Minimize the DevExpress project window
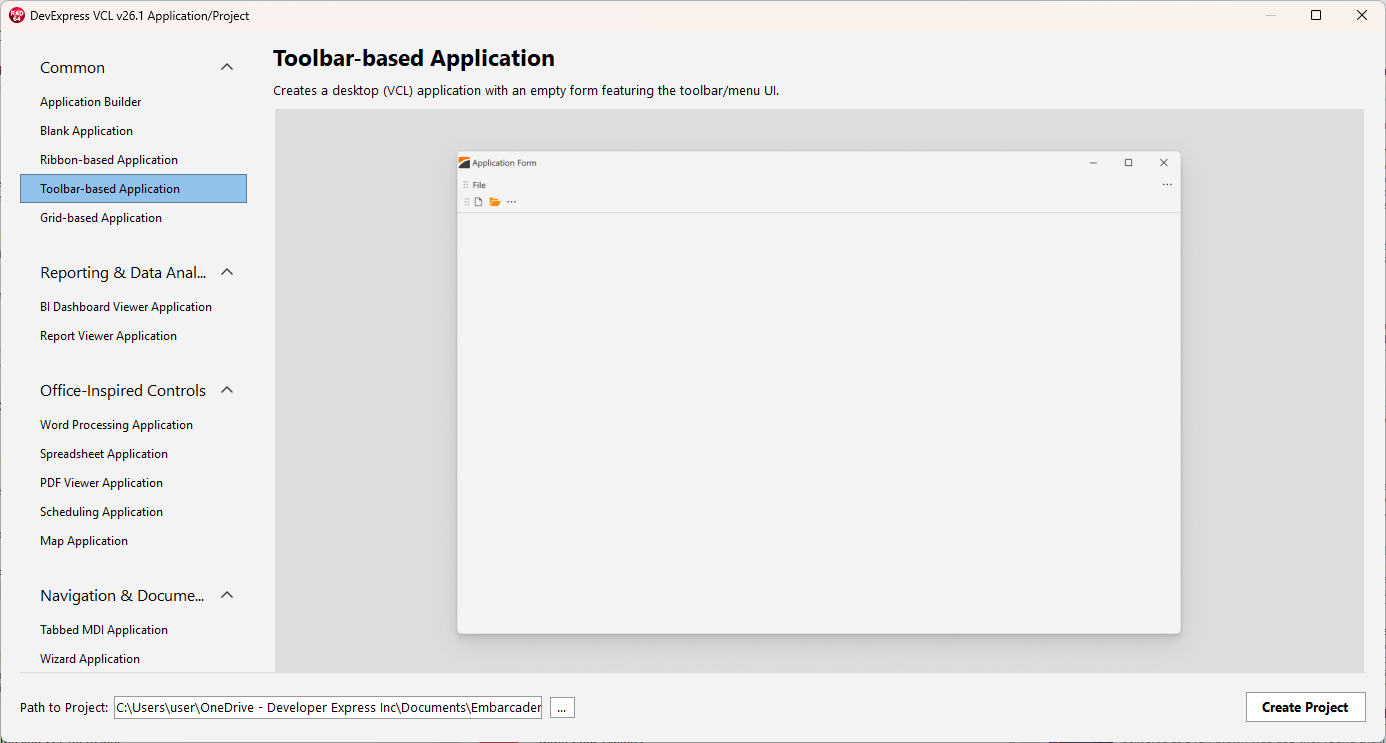This screenshot has height=743, width=1386. click(1271, 15)
